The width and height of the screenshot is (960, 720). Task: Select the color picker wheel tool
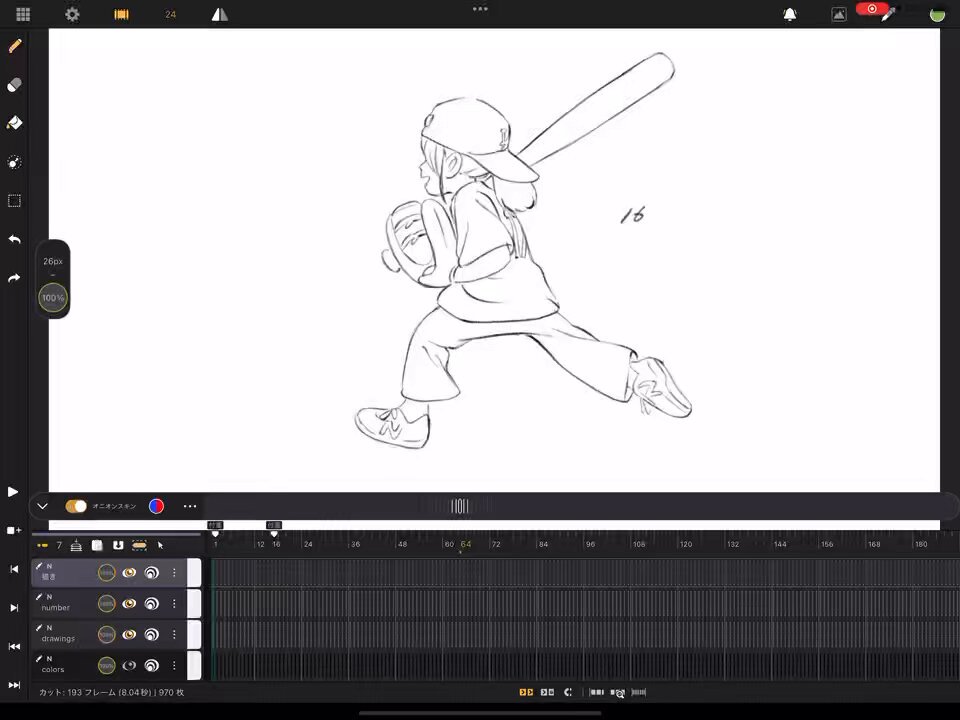coord(15,162)
